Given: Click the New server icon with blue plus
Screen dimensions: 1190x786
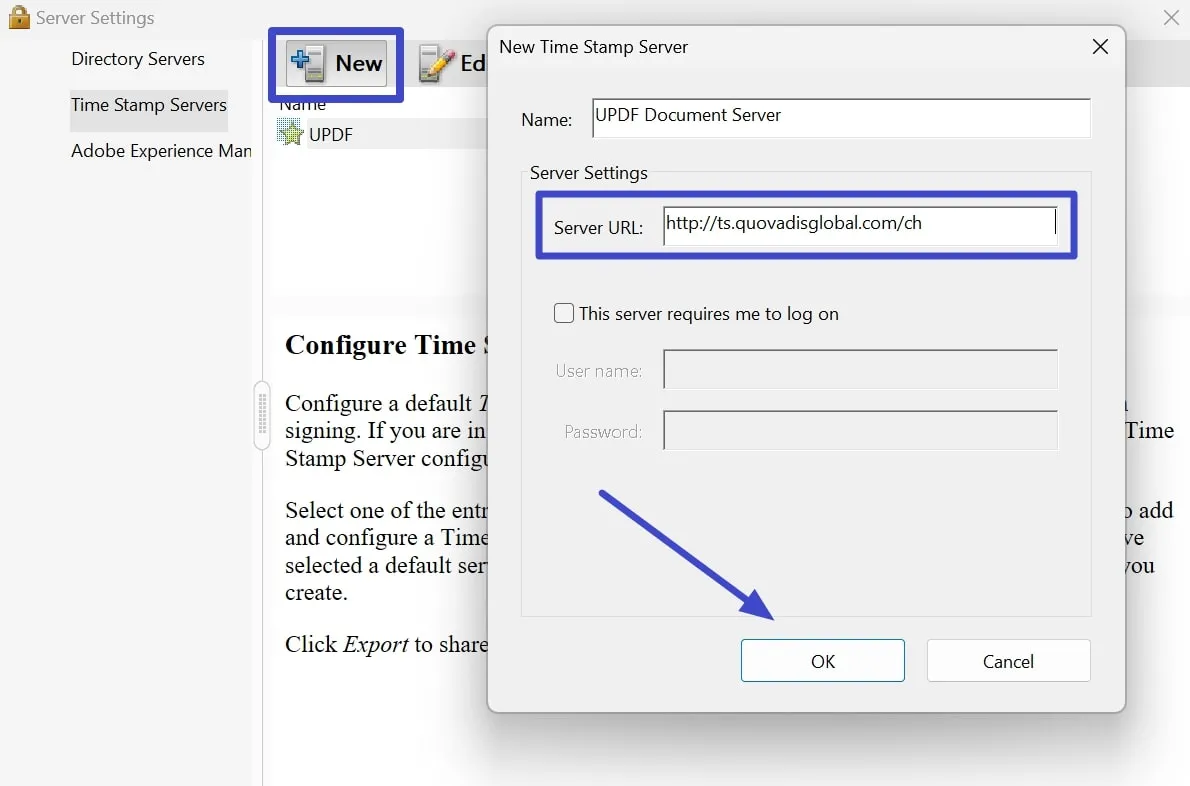Looking at the screenshot, I should 308,62.
